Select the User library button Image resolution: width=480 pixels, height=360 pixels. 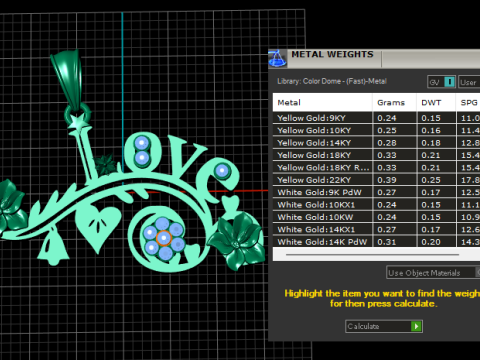[x=469, y=82]
